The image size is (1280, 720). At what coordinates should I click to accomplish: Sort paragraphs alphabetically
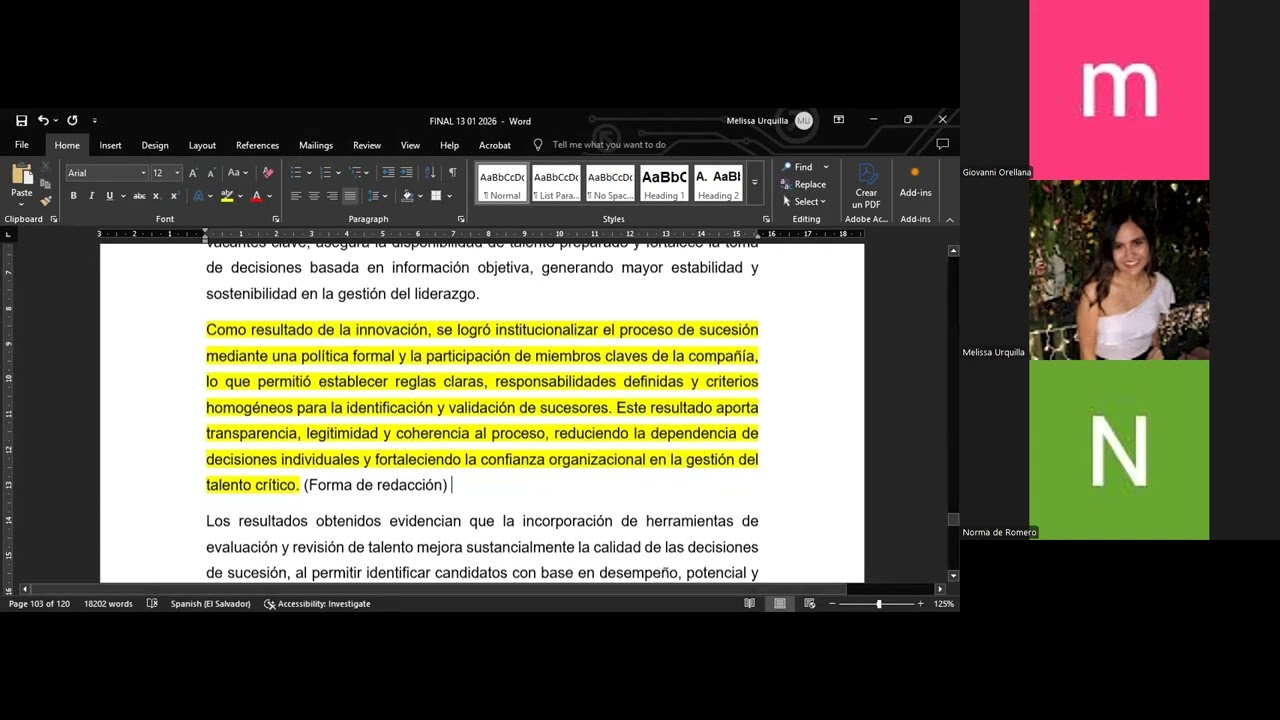tap(430, 173)
